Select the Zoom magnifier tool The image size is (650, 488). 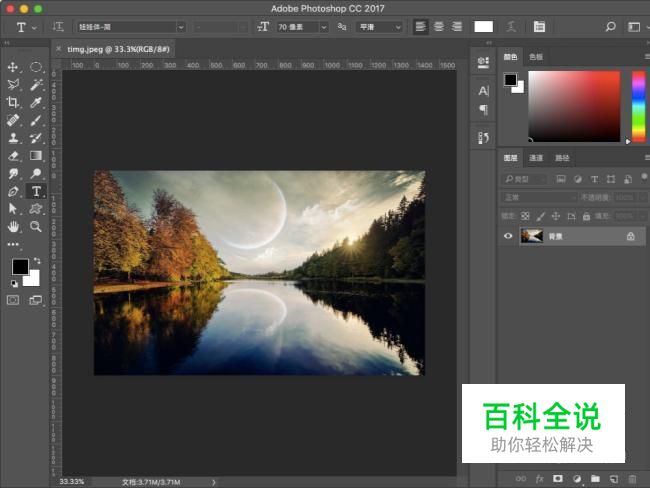[36, 226]
